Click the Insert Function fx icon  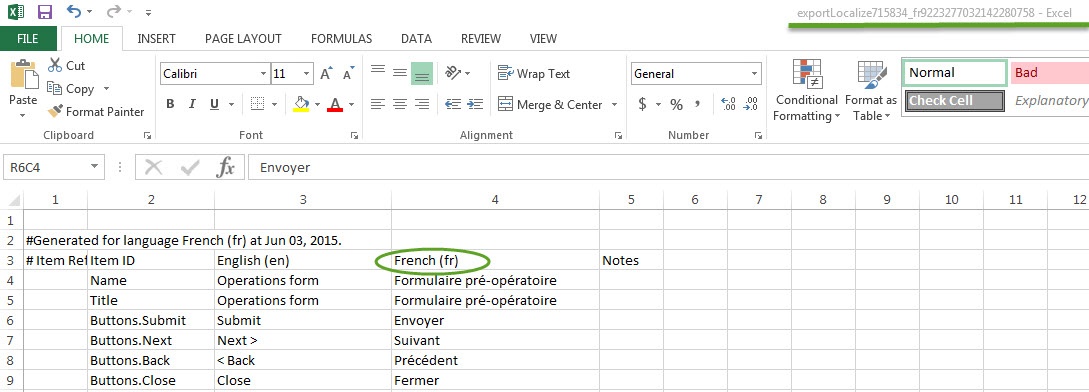pyautogui.click(x=226, y=167)
